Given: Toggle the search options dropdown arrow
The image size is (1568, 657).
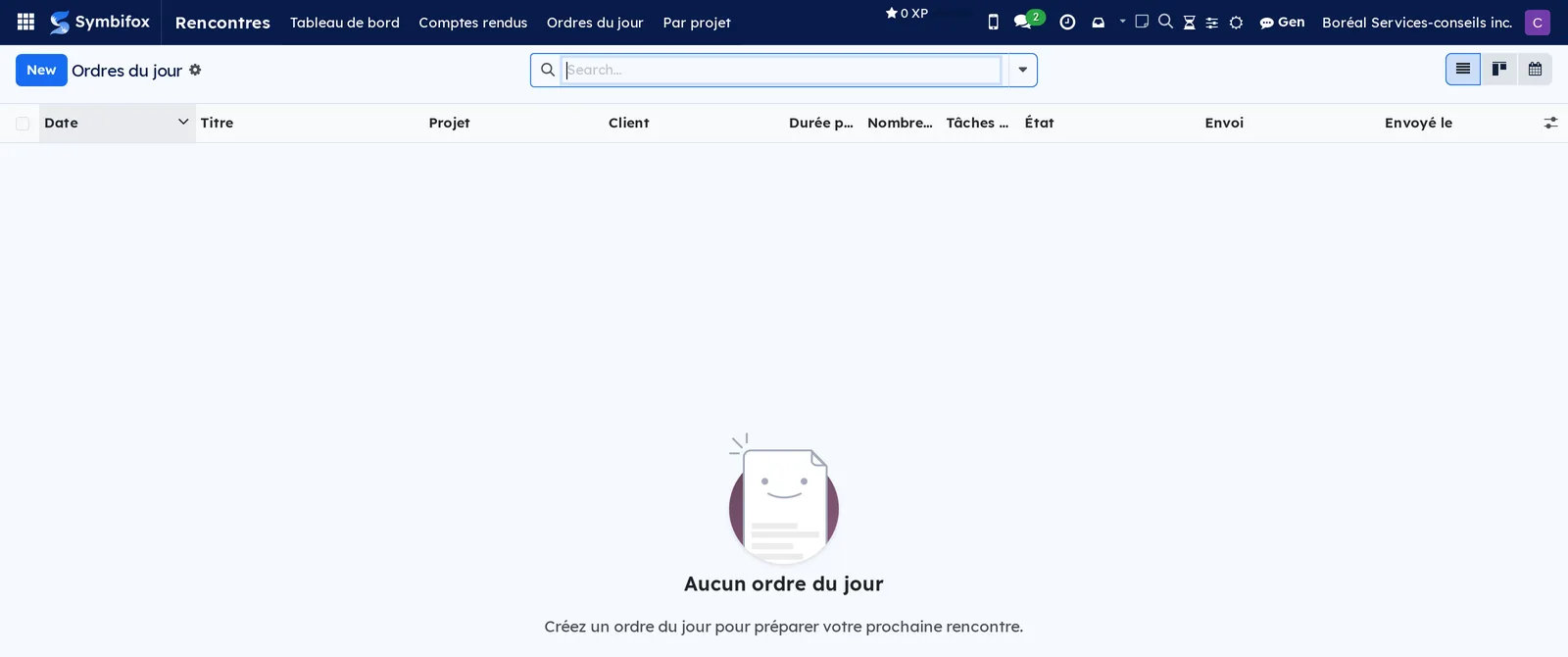Looking at the screenshot, I should click(x=1022, y=70).
